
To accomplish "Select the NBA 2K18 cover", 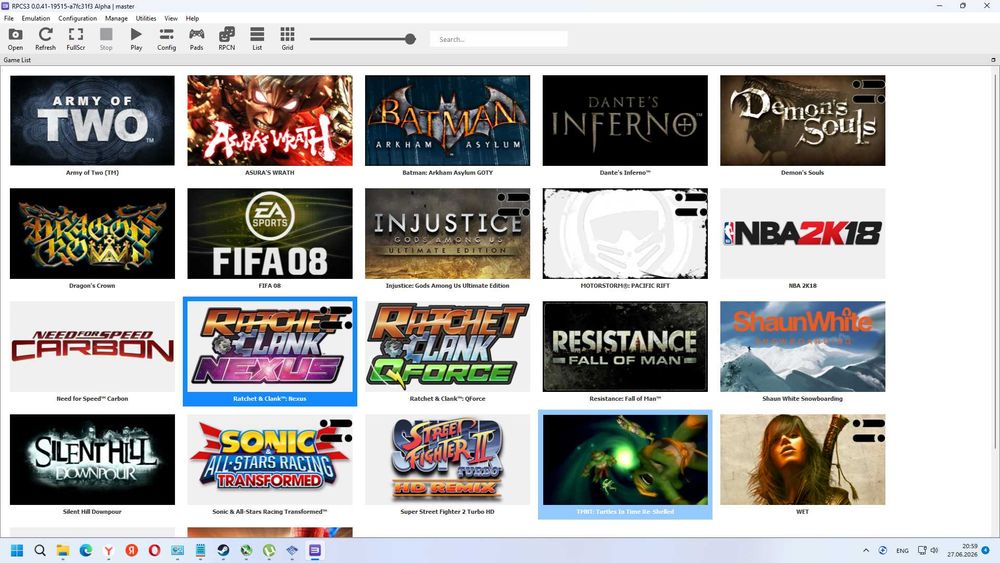I will coord(802,233).
